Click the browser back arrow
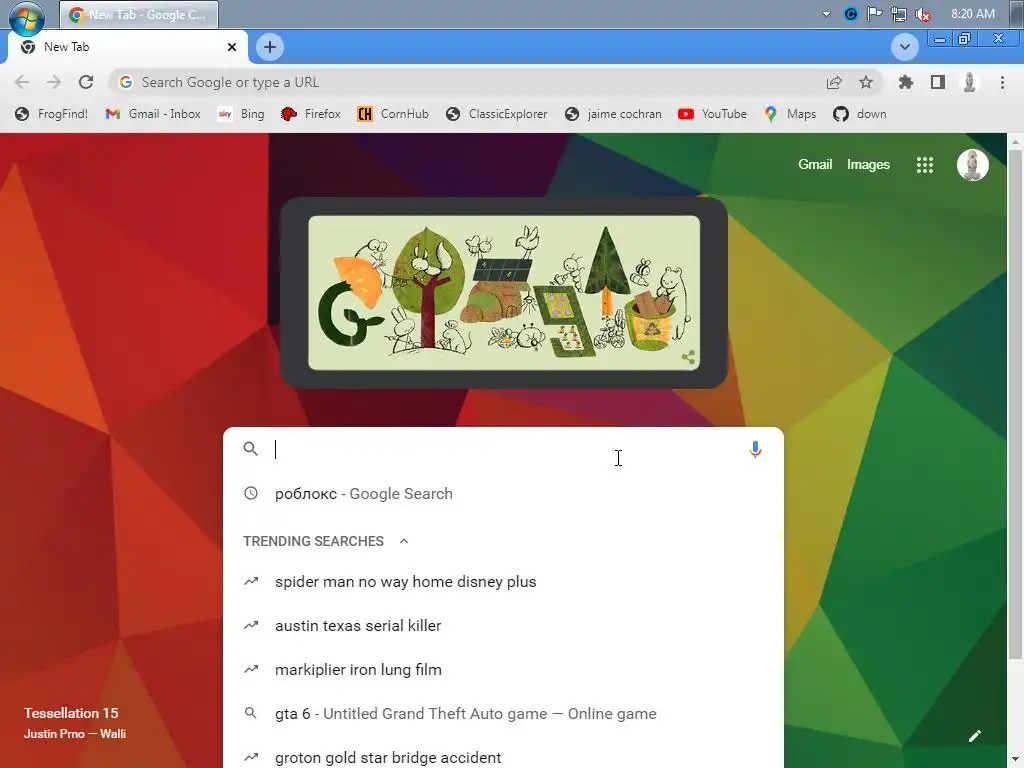The image size is (1024, 768). point(22,82)
